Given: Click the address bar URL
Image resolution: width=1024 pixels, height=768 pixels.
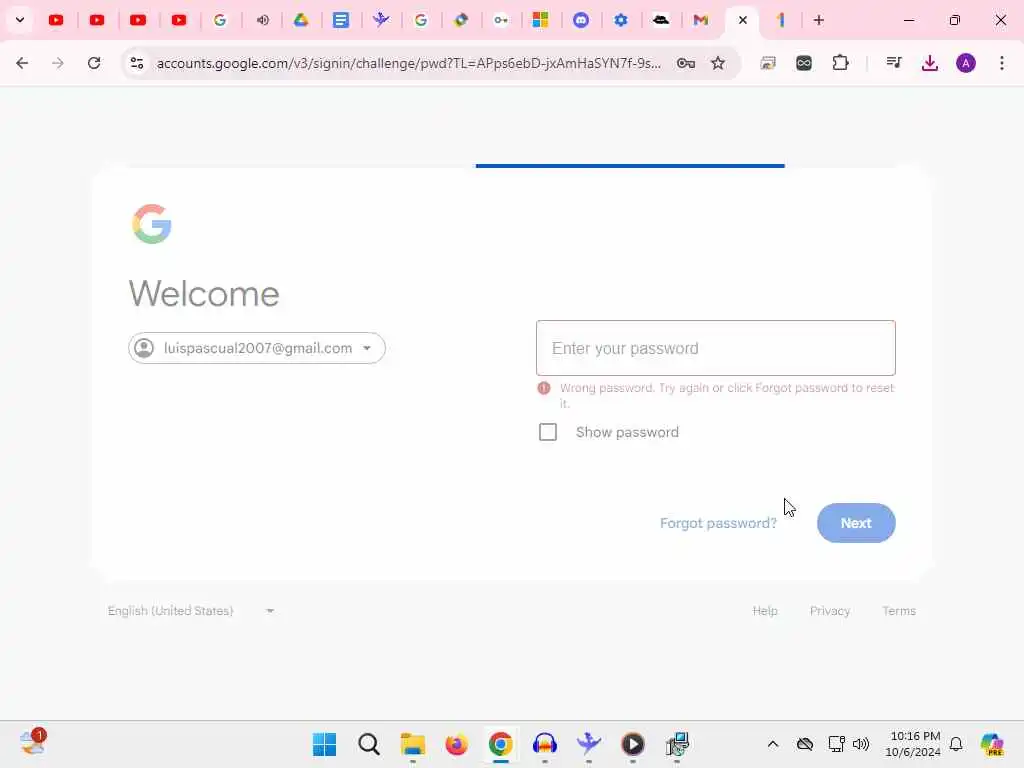Looking at the screenshot, I should pos(409,63).
